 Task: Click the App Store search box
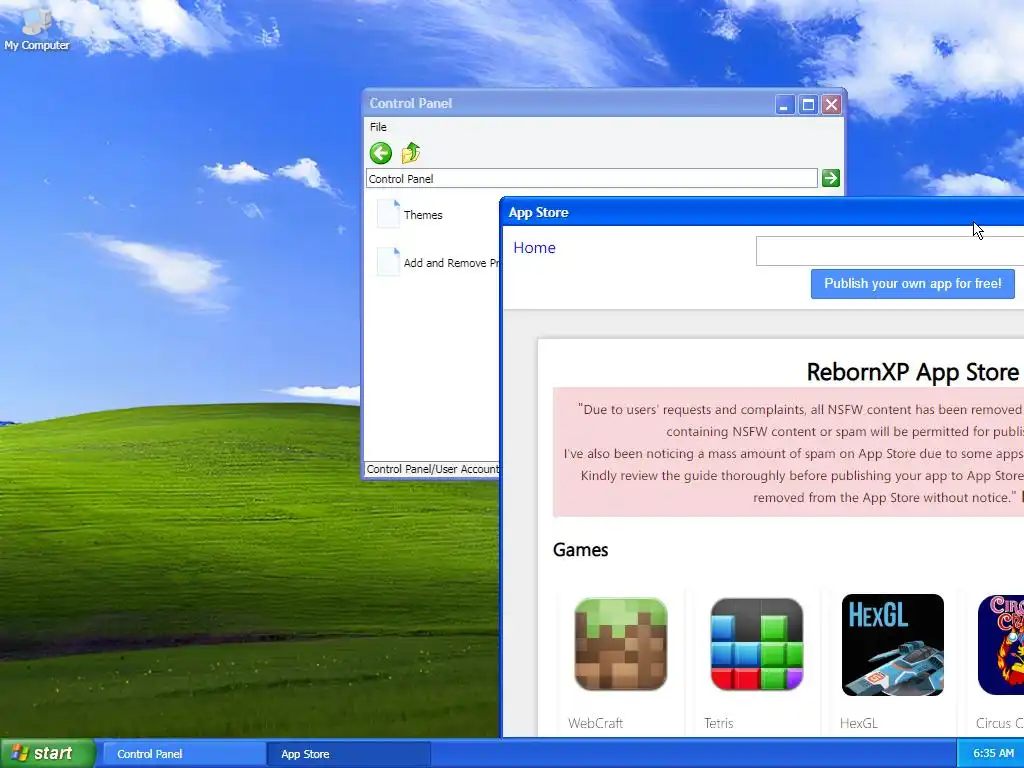tap(889, 251)
